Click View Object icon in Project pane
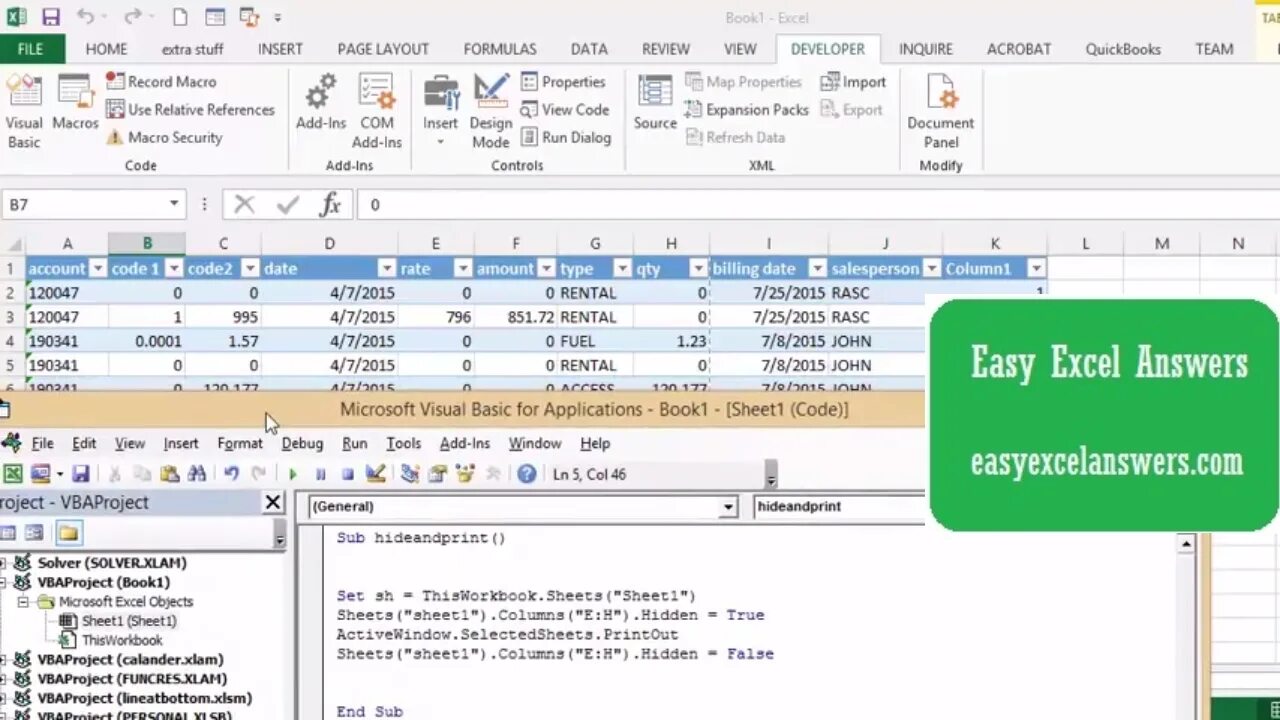The image size is (1280, 720). click(34, 533)
